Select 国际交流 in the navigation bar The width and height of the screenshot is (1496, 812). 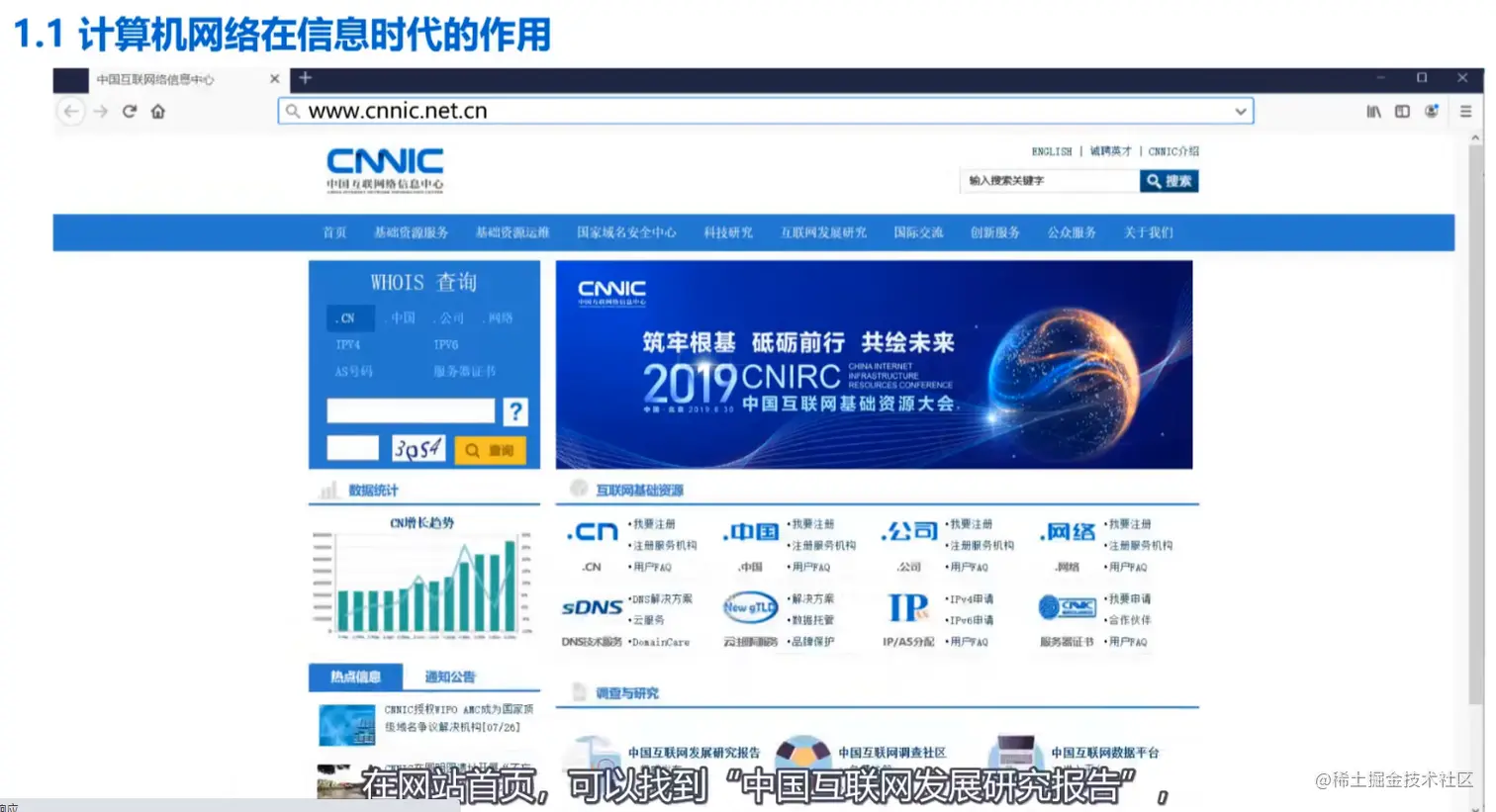coord(918,232)
